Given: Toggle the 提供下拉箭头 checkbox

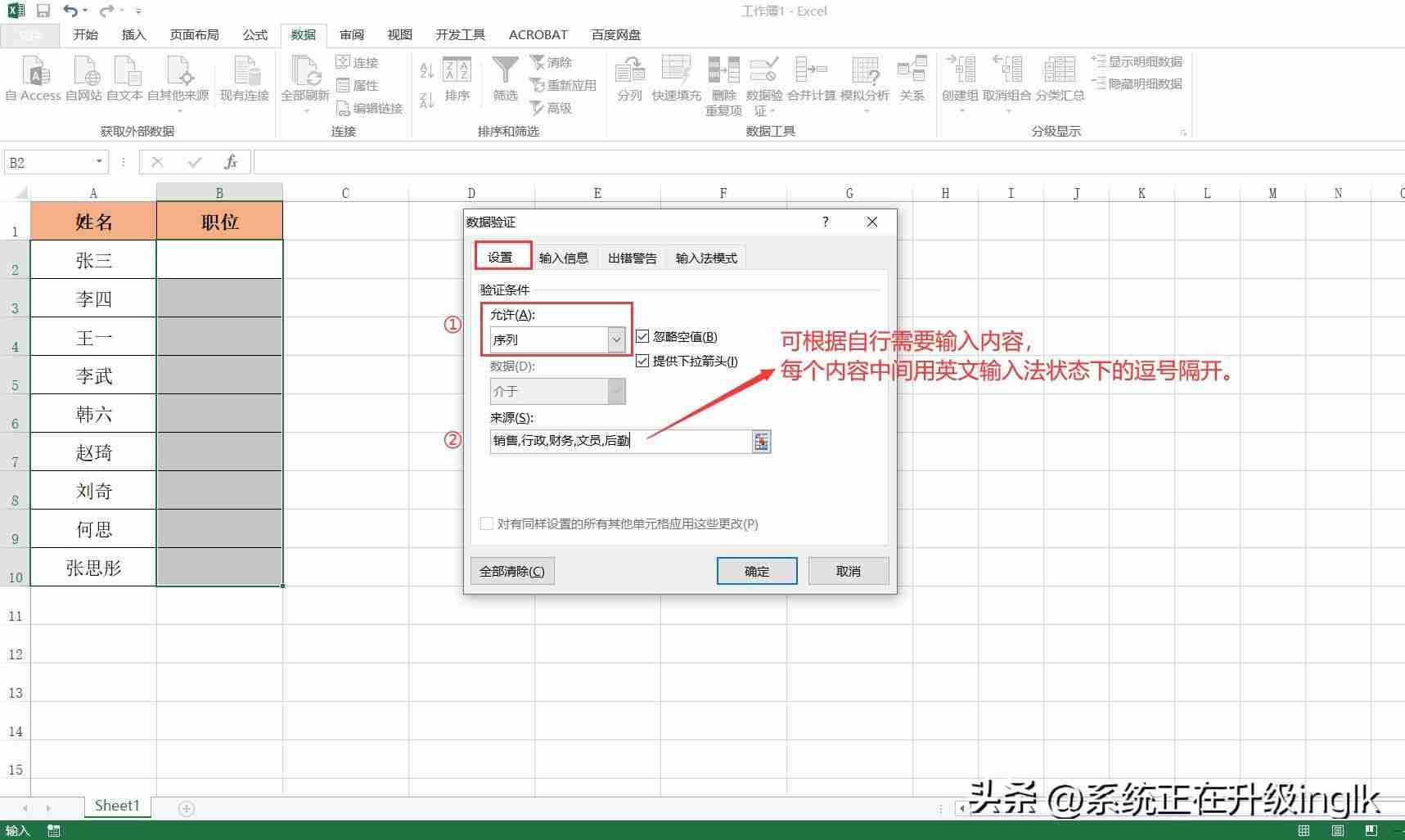Looking at the screenshot, I should click(642, 361).
